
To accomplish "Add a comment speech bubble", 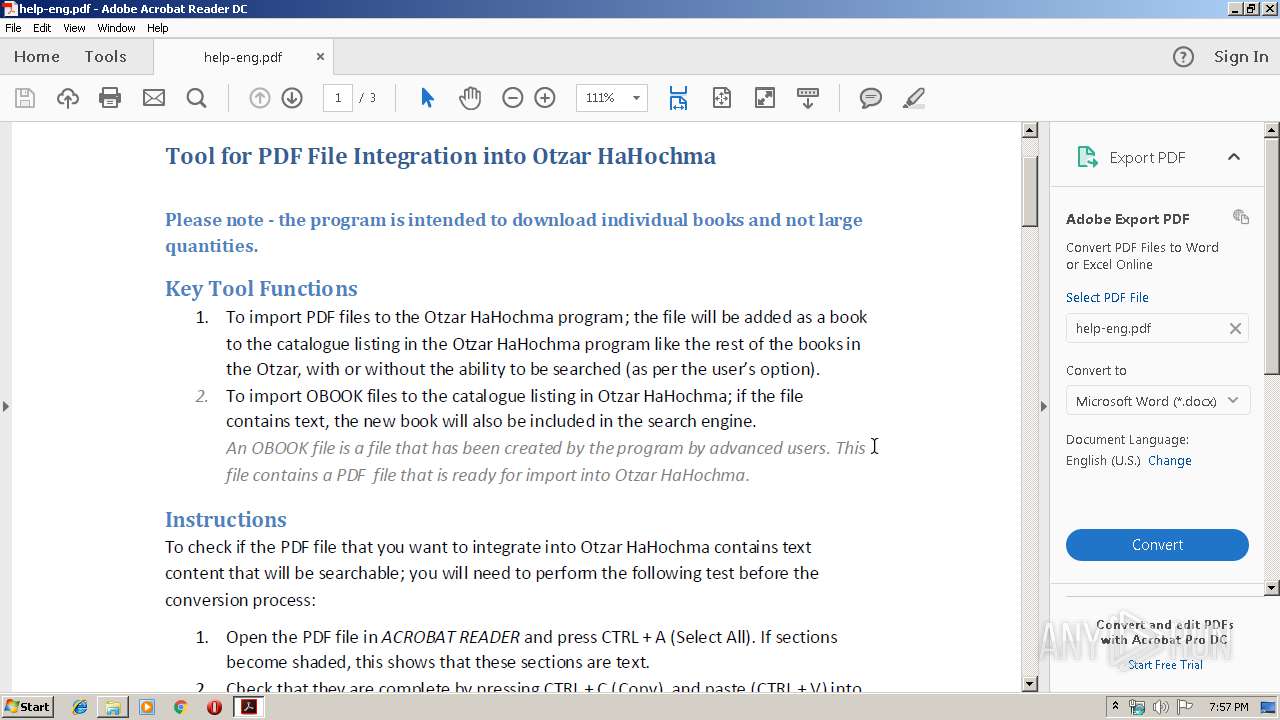I will pos(871,98).
